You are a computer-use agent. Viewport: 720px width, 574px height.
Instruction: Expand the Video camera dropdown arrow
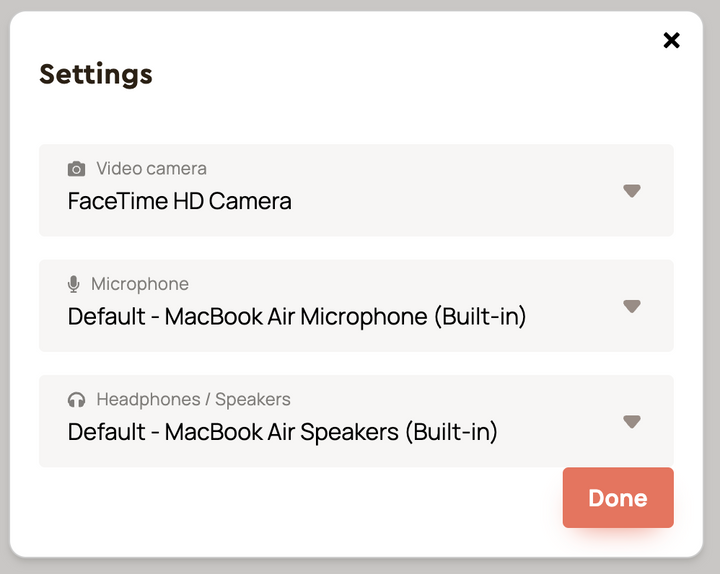point(631,191)
